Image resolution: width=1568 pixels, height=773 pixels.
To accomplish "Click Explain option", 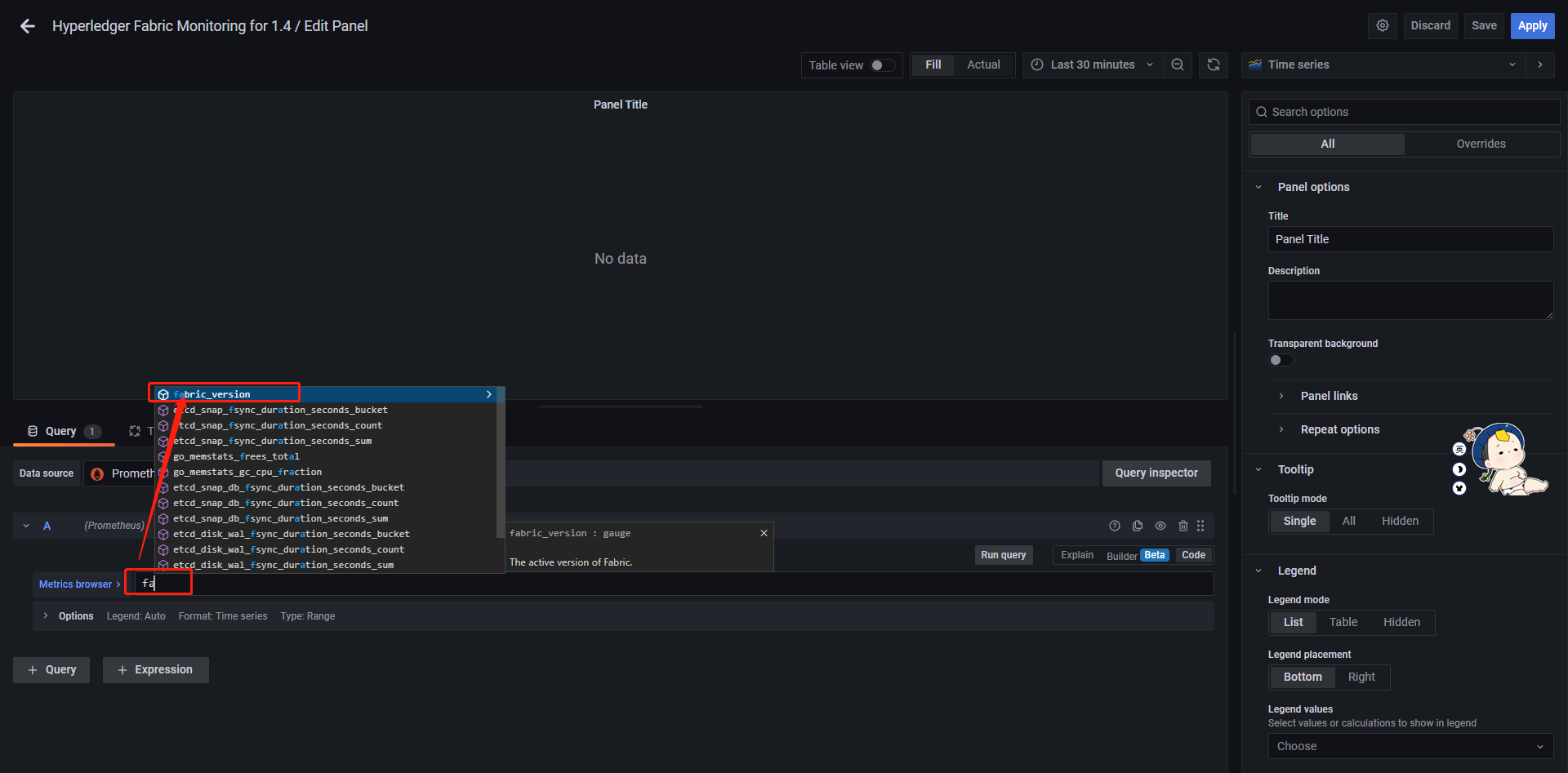I will tap(1076, 555).
